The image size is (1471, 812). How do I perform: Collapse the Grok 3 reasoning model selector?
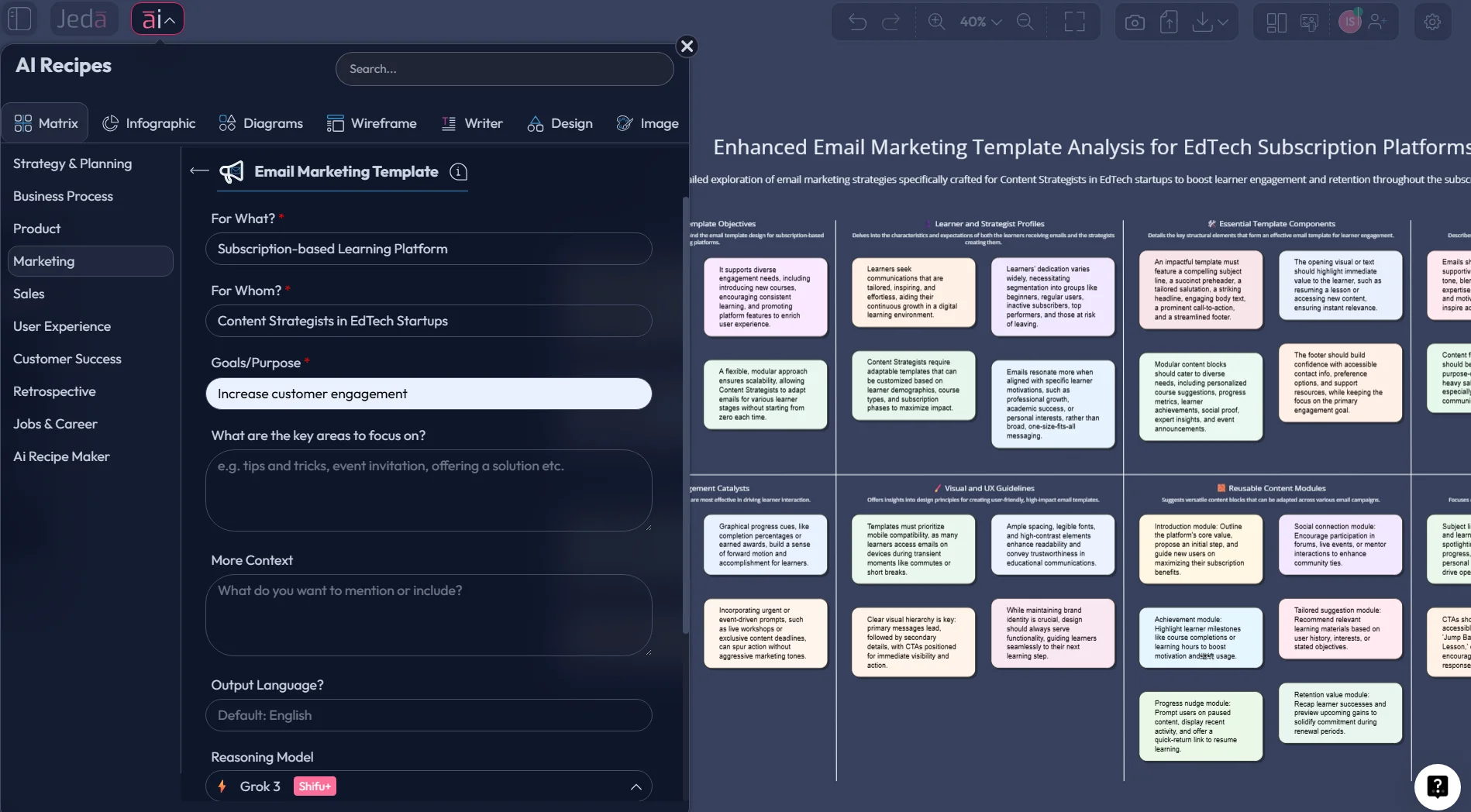pos(636,786)
